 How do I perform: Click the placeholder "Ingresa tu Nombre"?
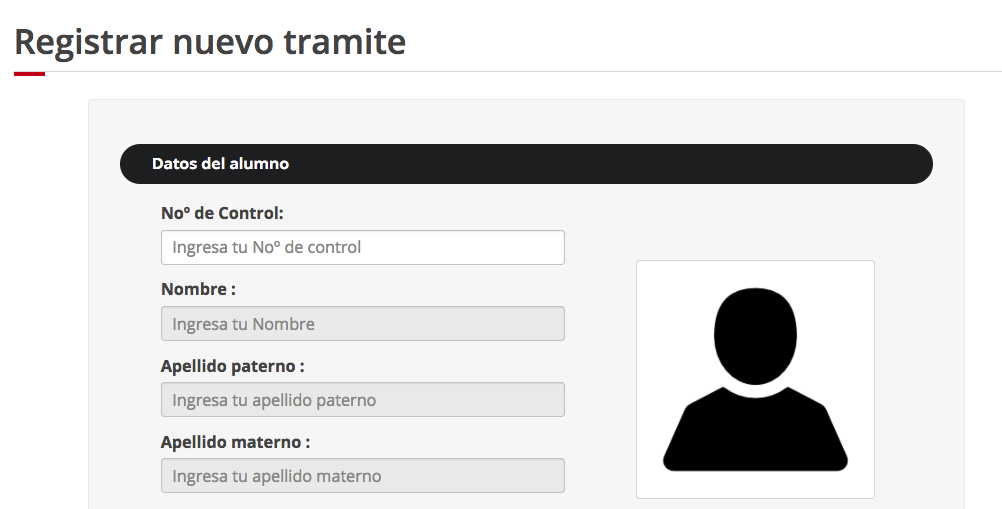243,324
